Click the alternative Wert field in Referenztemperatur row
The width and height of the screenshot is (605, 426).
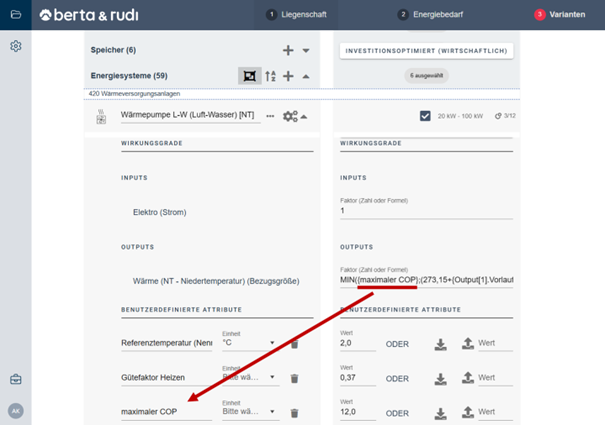(x=495, y=343)
